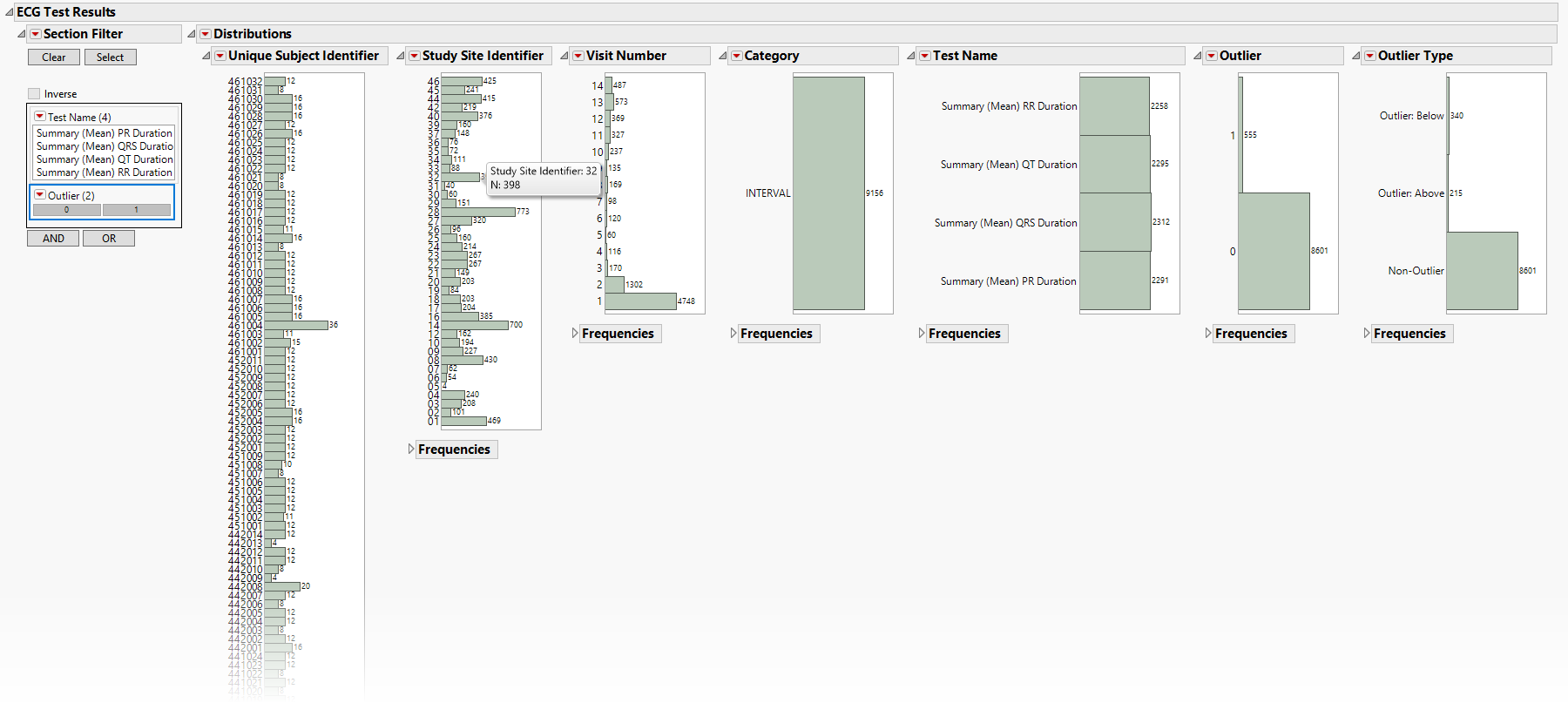Open Study Site Identifier red triangle menu
The image size is (1568, 703).
pyautogui.click(x=415, y=56)
